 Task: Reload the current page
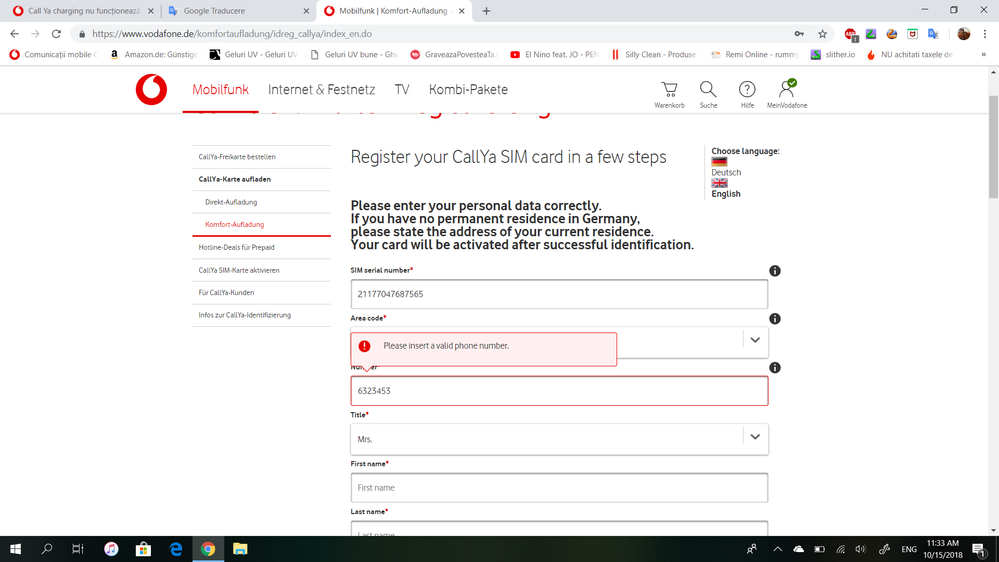56,34
